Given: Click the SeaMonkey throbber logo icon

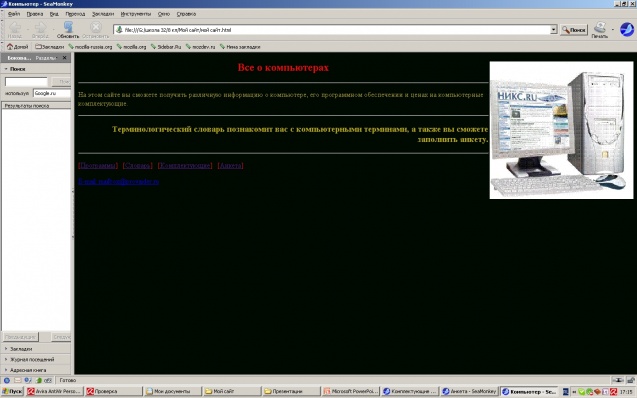Looking at the screenshot, I should (627, 29).
